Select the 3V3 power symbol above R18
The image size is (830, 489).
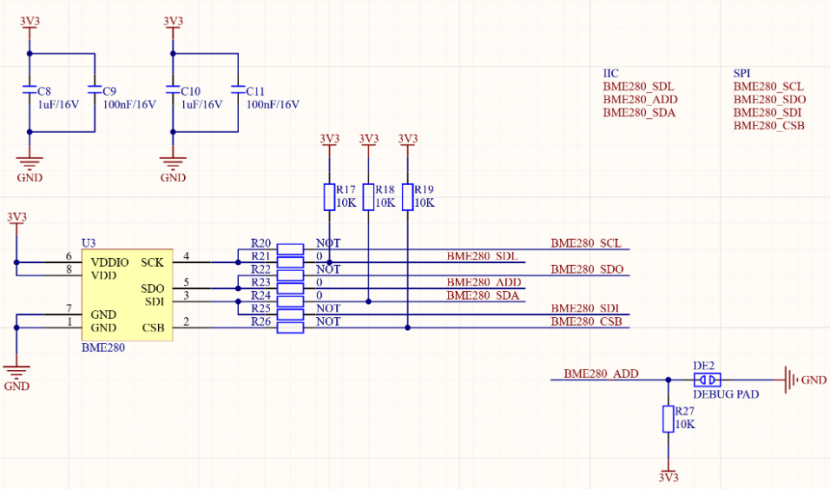click(368, 139)
